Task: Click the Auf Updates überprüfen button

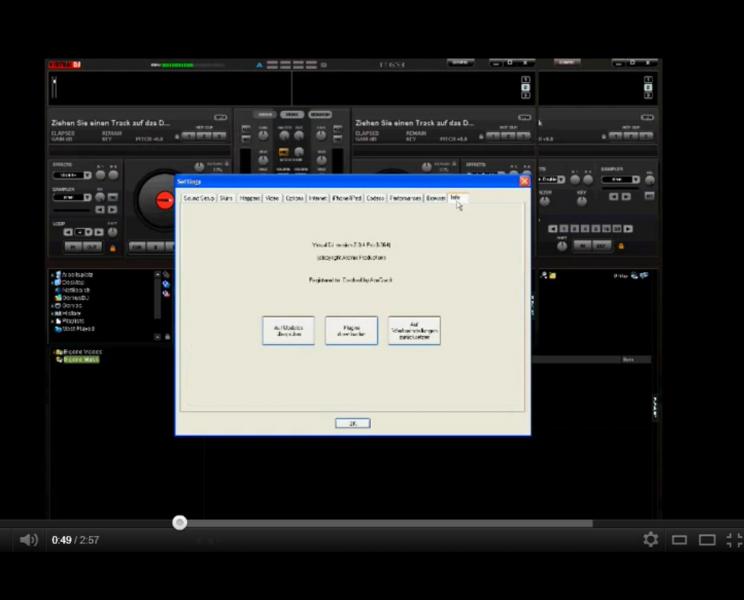Action: point(288,331)
